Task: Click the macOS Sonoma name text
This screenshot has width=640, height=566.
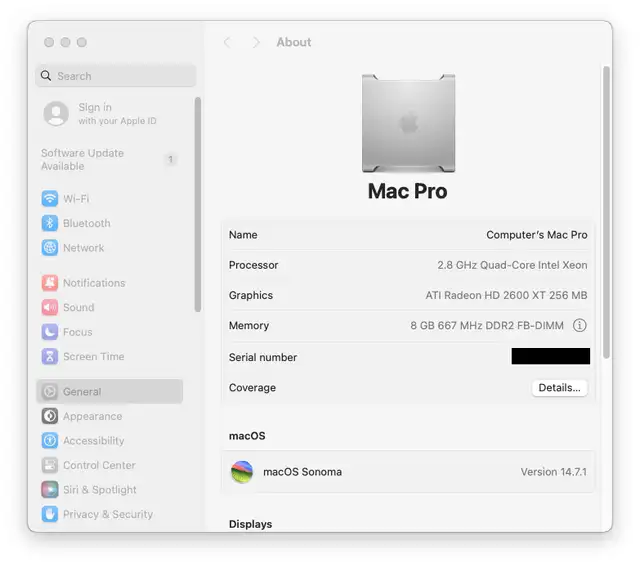Action: 302,472
